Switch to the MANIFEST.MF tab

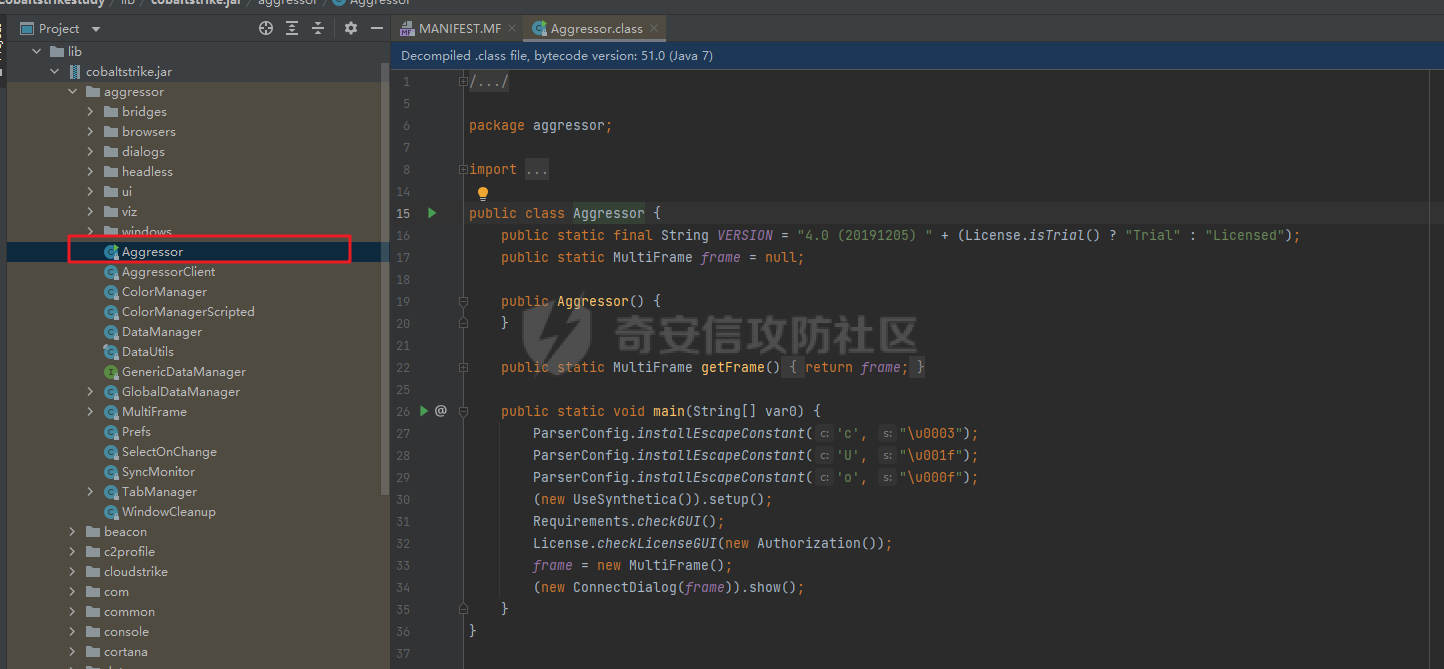[458, 29]
